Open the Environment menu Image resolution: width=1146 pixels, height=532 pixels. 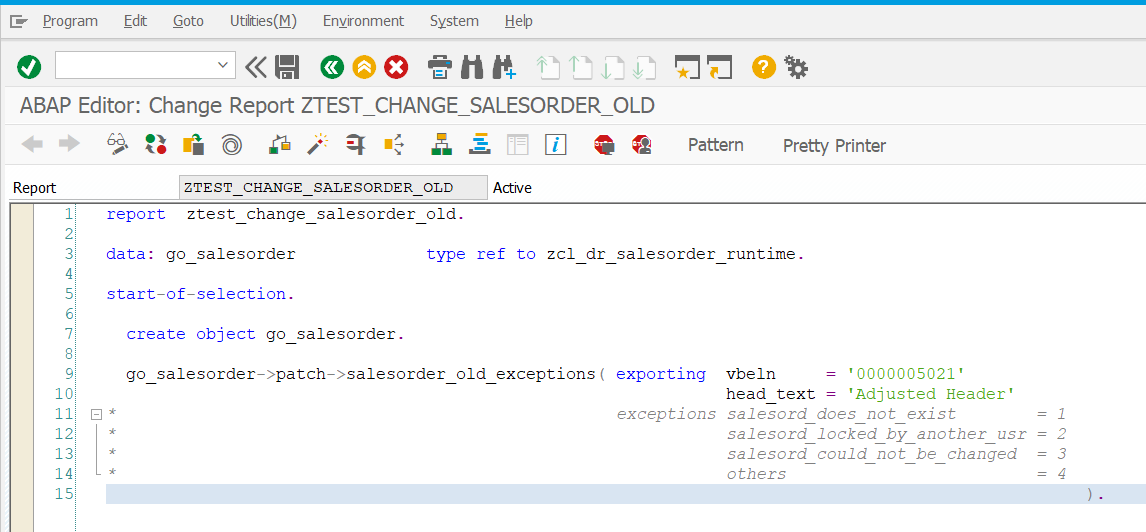click(x=363, y=21)
